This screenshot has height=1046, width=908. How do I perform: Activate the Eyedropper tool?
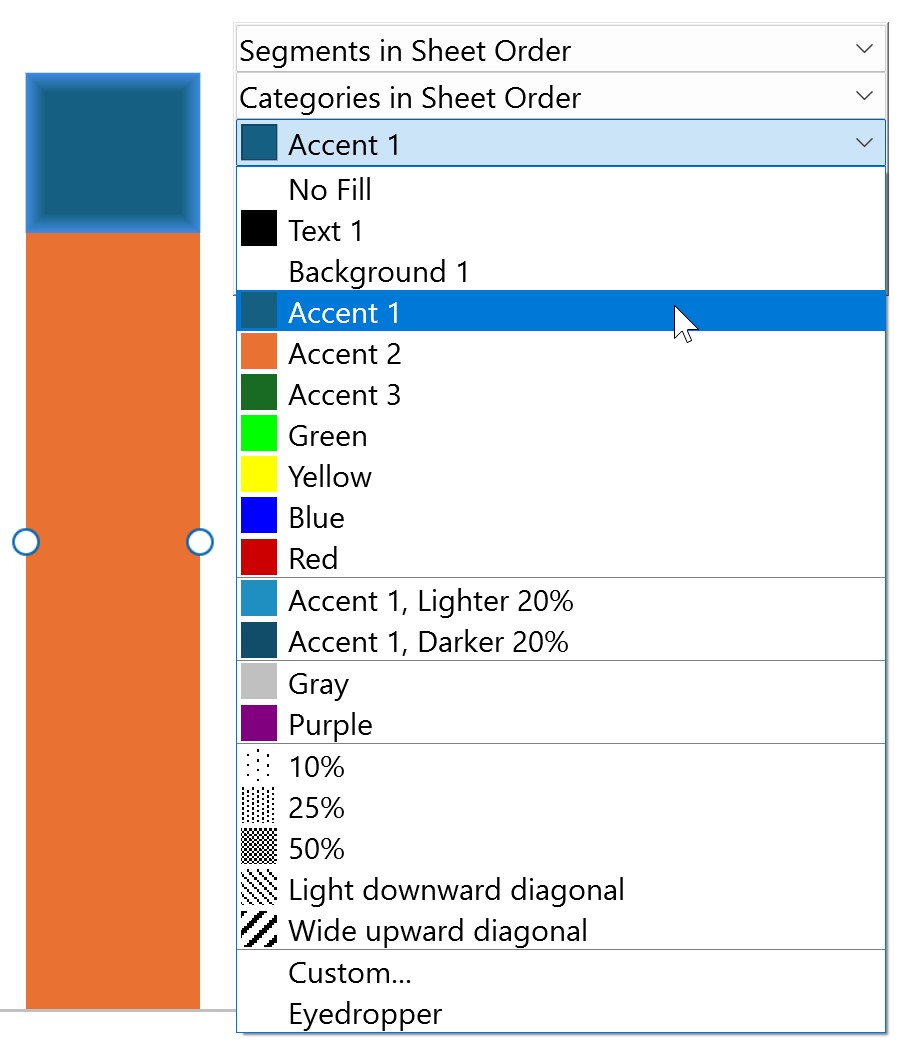[365, 1014]
